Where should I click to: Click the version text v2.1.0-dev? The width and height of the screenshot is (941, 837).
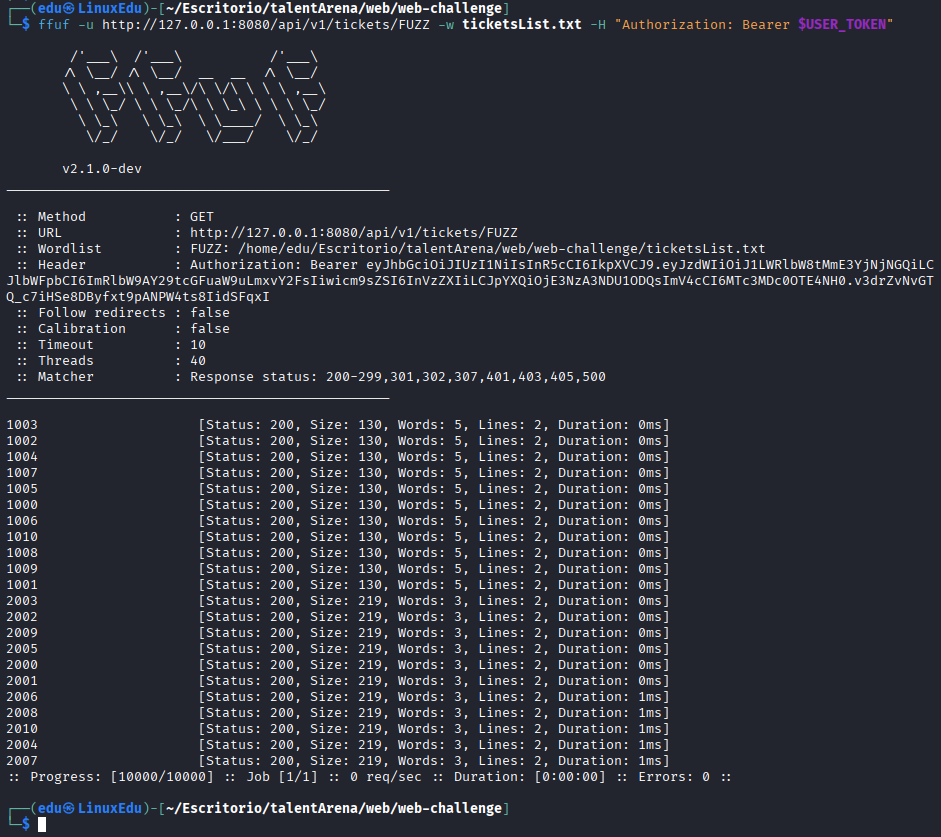click(x=102, y=169)
